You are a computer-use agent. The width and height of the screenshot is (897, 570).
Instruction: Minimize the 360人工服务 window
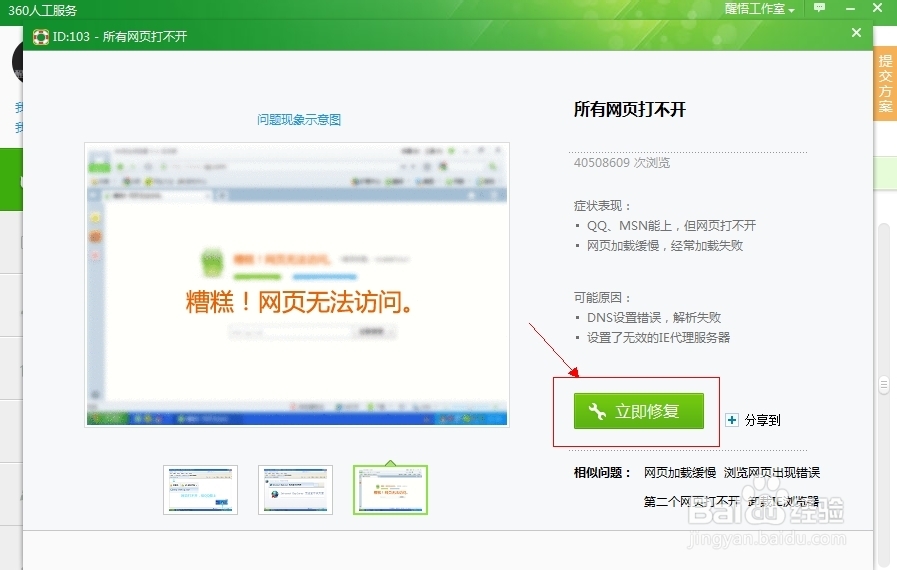(x=850, y=9)
